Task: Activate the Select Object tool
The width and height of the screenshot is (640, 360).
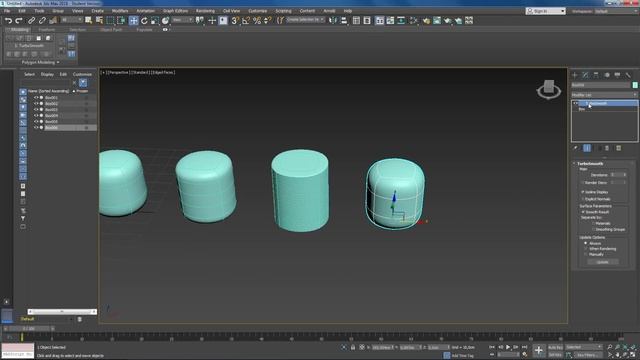Action: [x=89, y=20]
